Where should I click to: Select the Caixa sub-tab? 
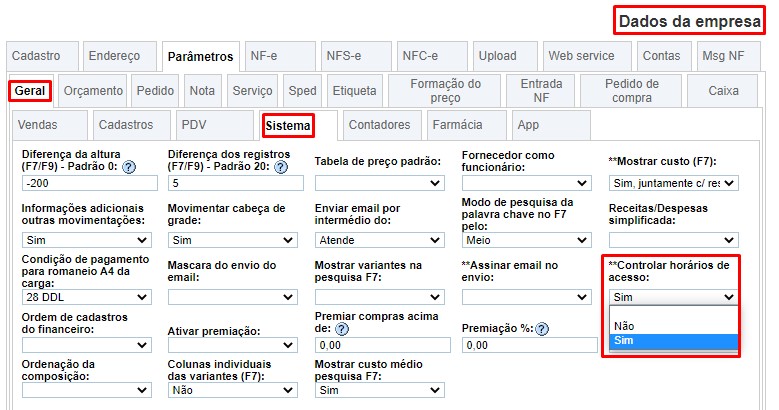click(x=723, y=91)
